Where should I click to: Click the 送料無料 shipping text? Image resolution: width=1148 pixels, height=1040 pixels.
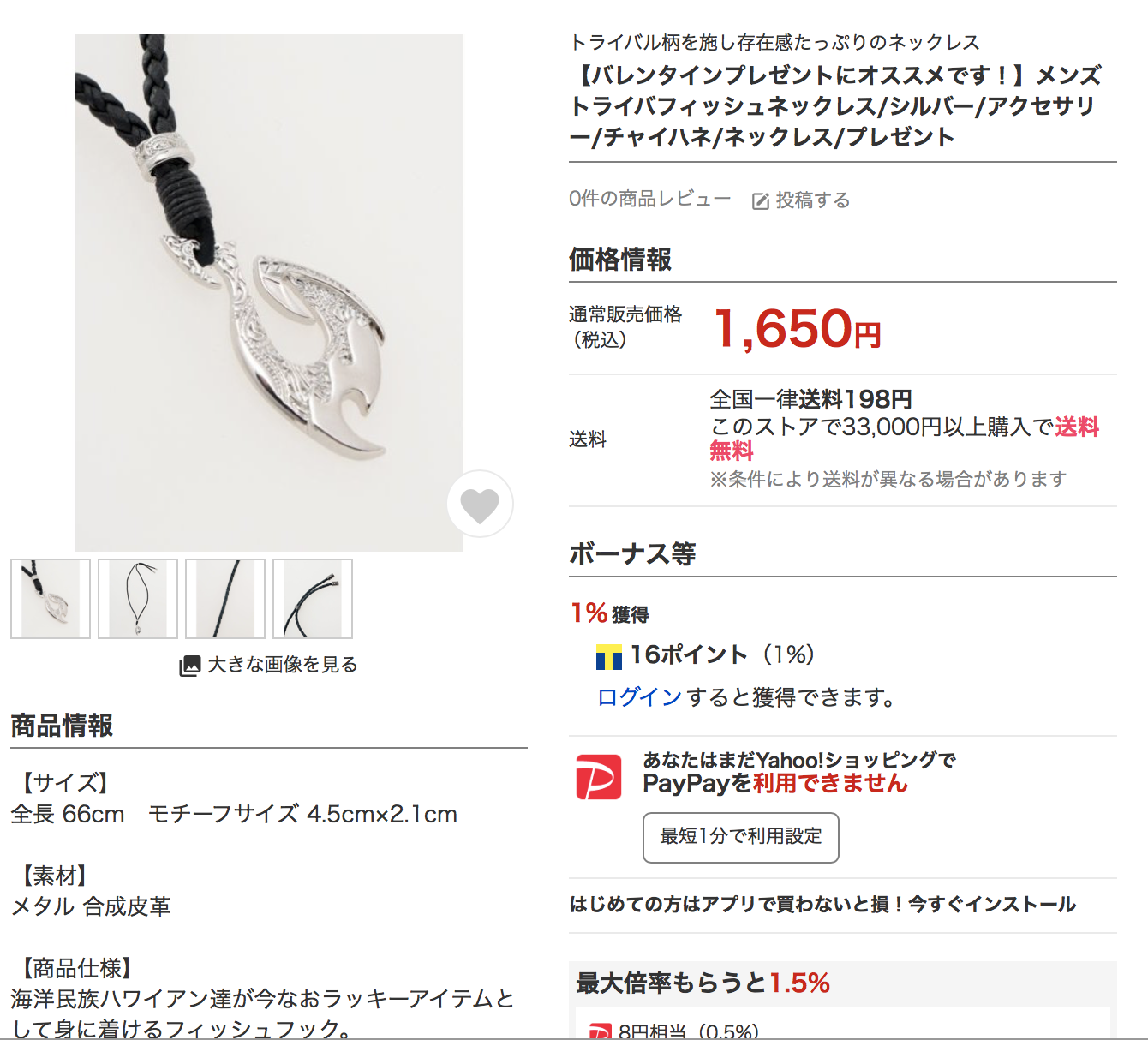(904, 439)
